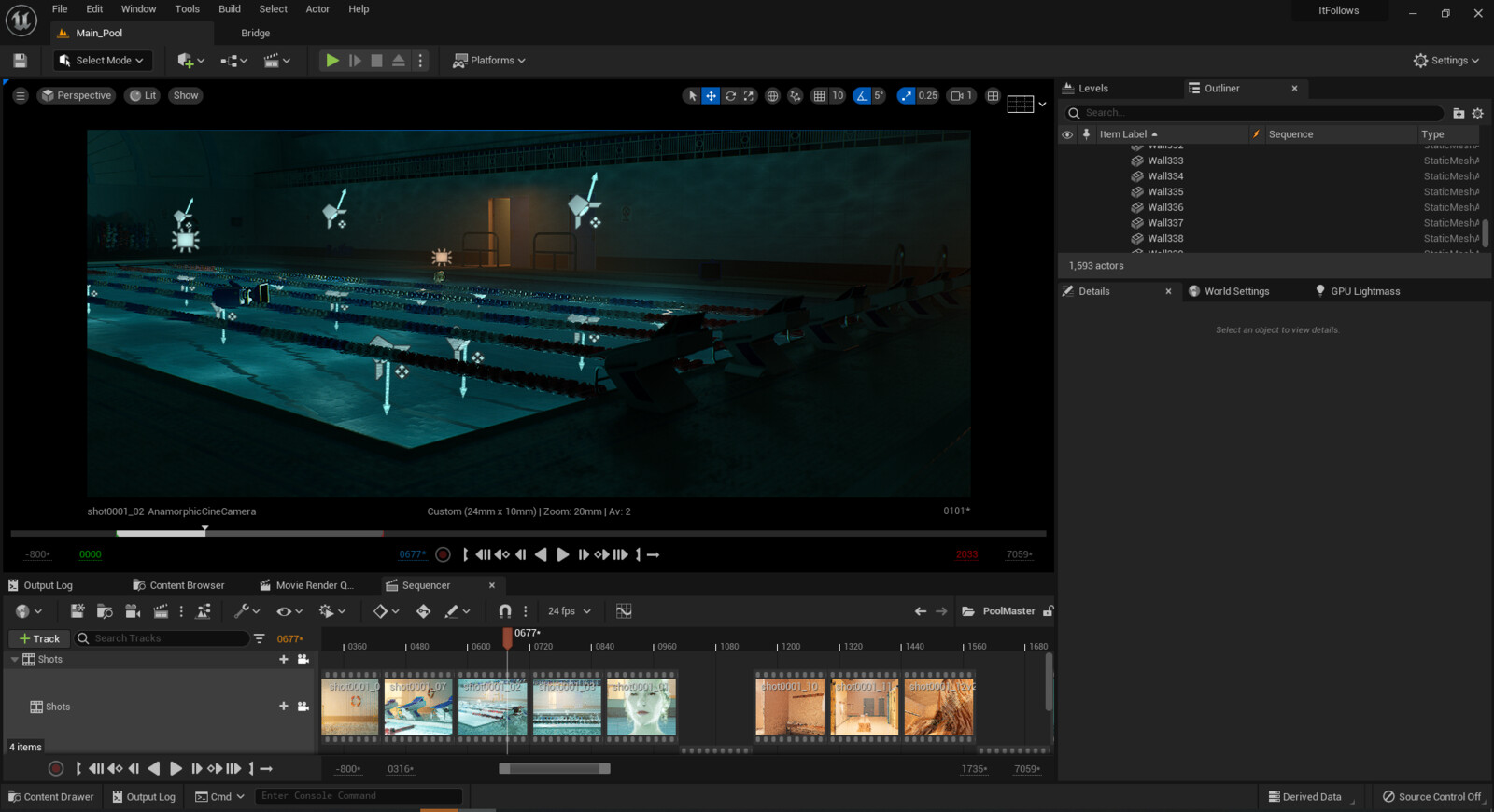This screenshot has width=1494, height=812.
Task: Click the add Track button
Action: coord(38,638)
